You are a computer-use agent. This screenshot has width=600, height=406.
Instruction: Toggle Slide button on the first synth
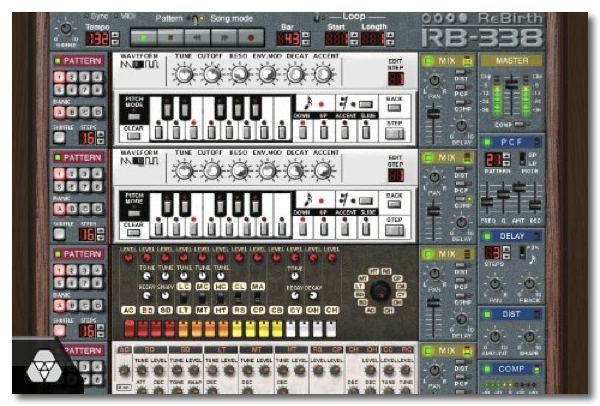click(x=366, y=132)
